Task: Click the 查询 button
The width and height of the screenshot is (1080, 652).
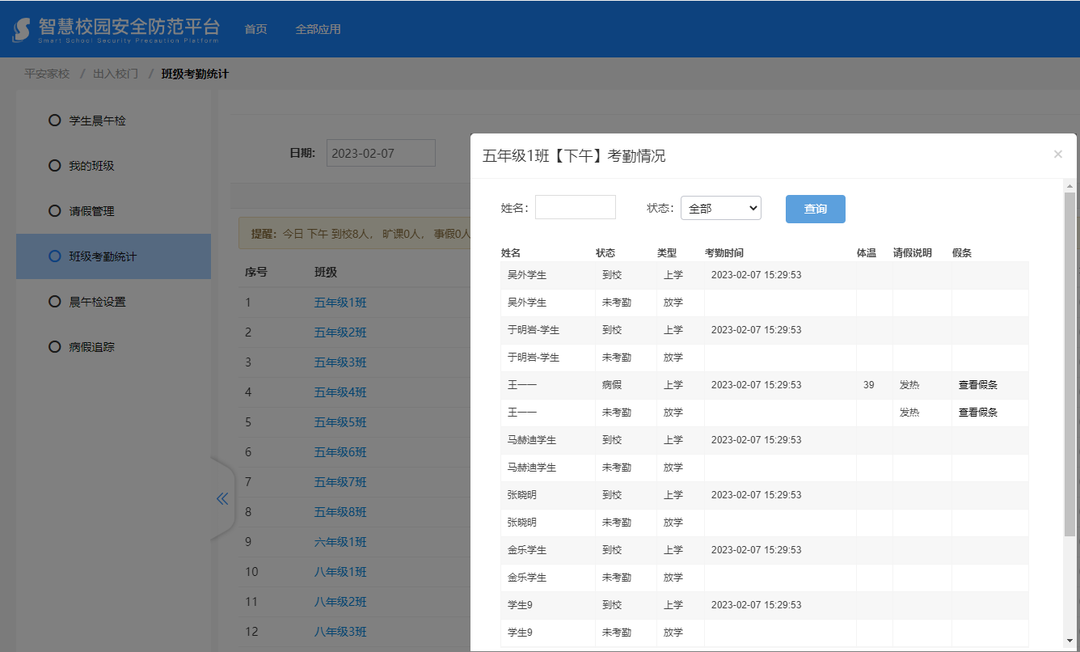Action: click(815, 209)
